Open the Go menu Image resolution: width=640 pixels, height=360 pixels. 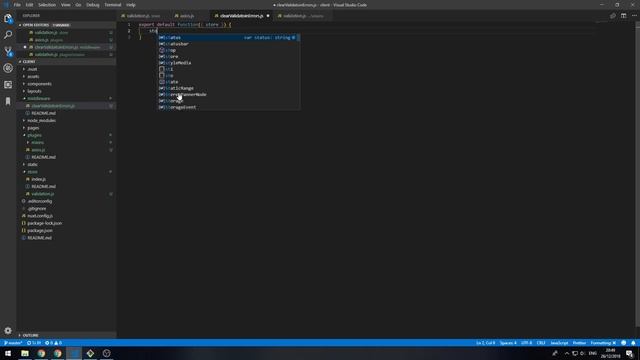click(x=78, y=5)
